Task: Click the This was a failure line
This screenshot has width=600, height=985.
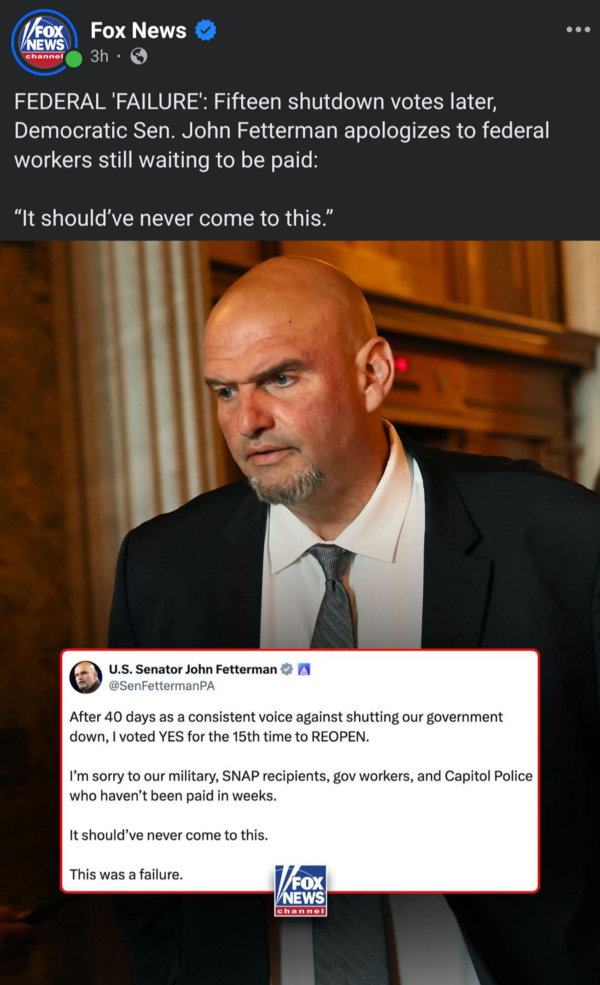Action: pos(126,874)
